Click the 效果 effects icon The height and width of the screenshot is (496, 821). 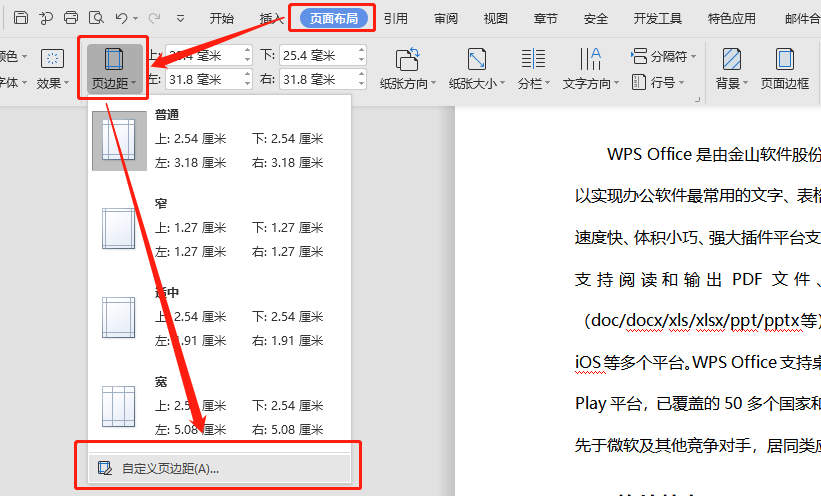(52, 59)
